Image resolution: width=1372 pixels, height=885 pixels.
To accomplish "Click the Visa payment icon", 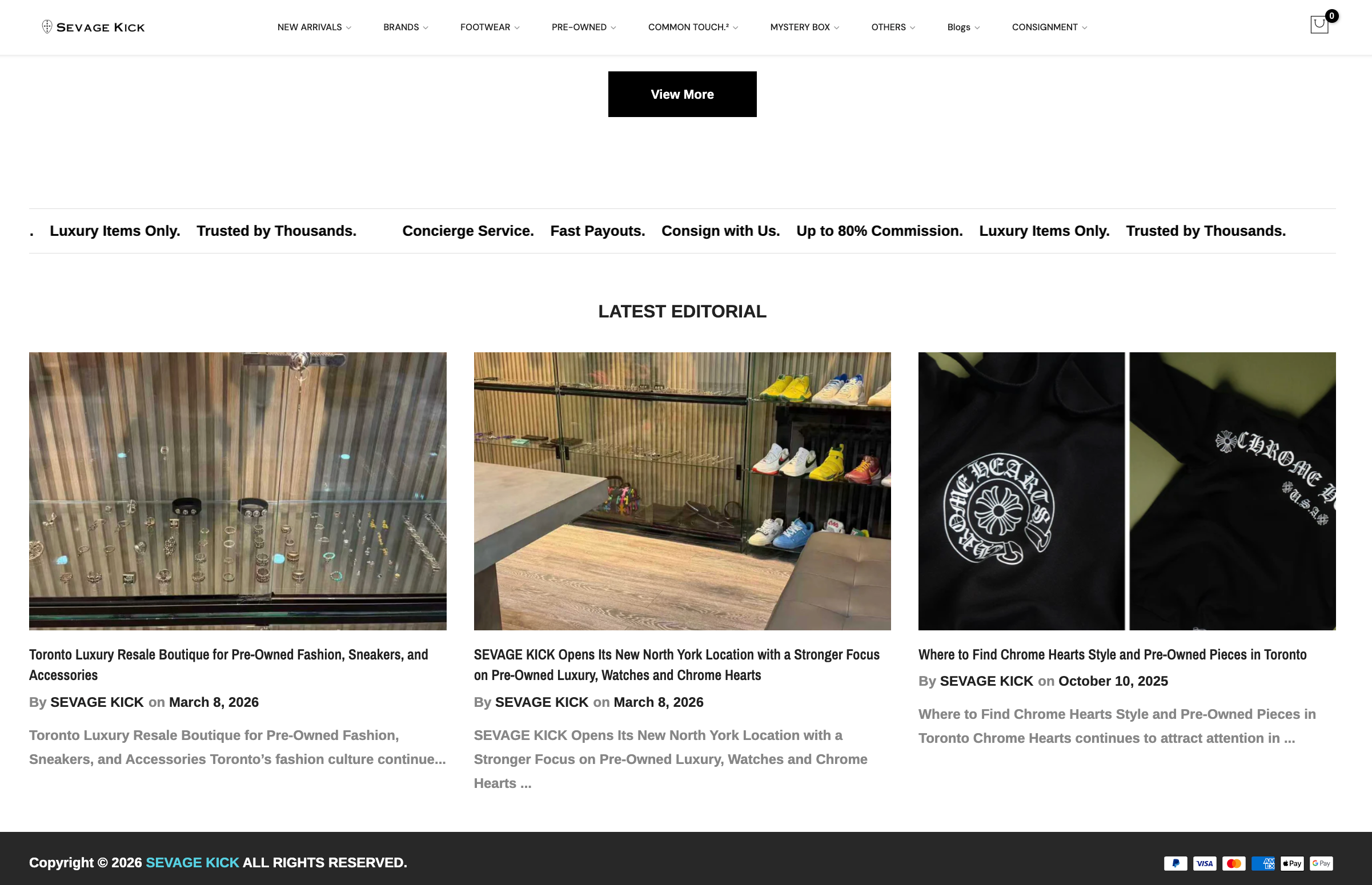I will click(1205, 863).
